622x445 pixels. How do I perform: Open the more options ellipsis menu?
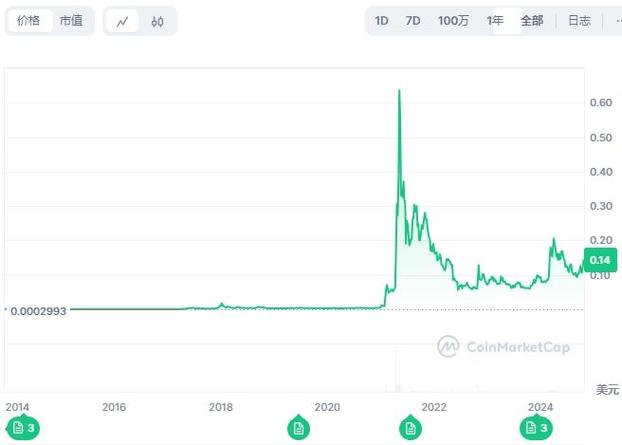(x=616, y=21)
